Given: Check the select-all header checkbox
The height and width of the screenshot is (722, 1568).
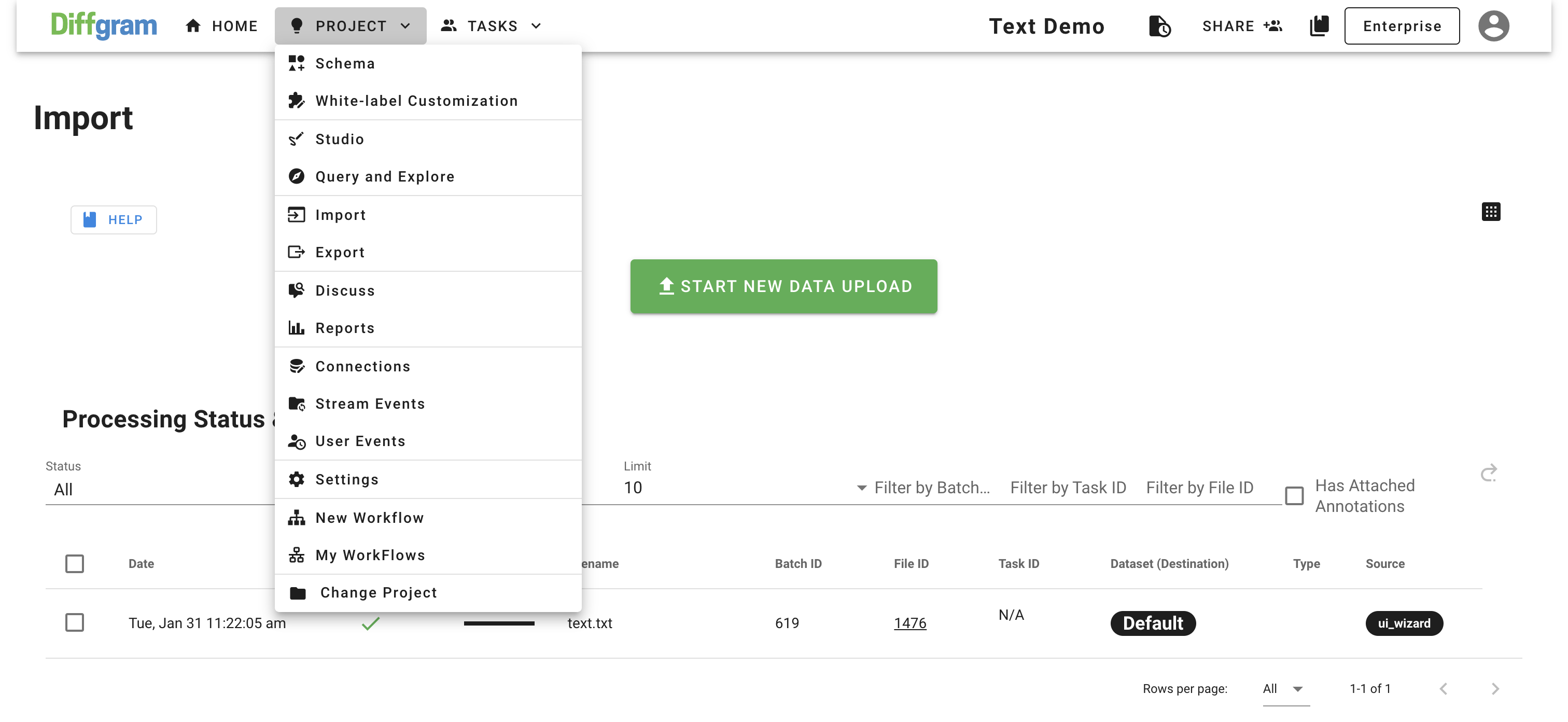Looking at the screenshot, I should pyautogui.click(x=74, y=563).
